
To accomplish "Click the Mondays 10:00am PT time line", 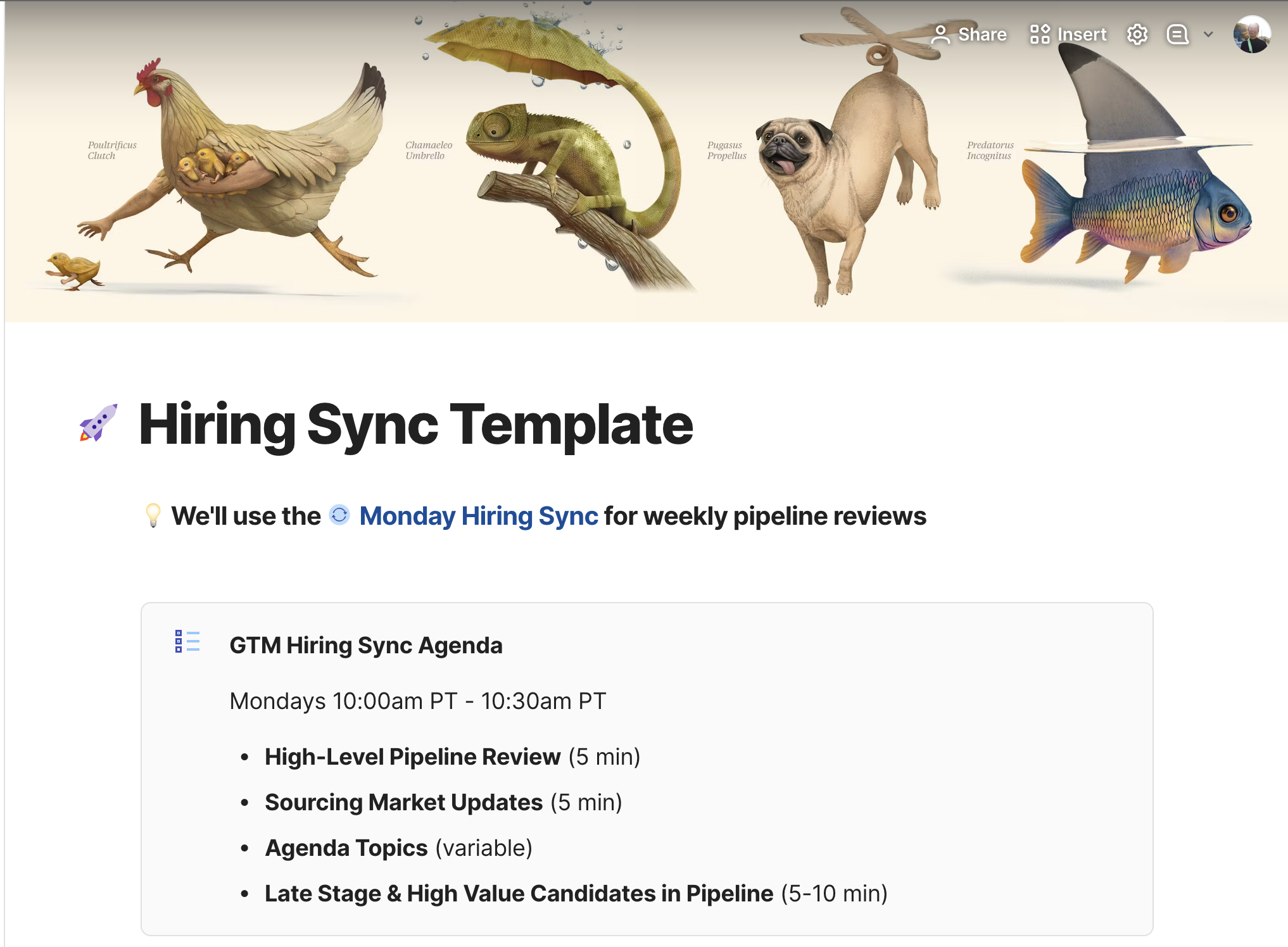I will click(x=417, y=701).
